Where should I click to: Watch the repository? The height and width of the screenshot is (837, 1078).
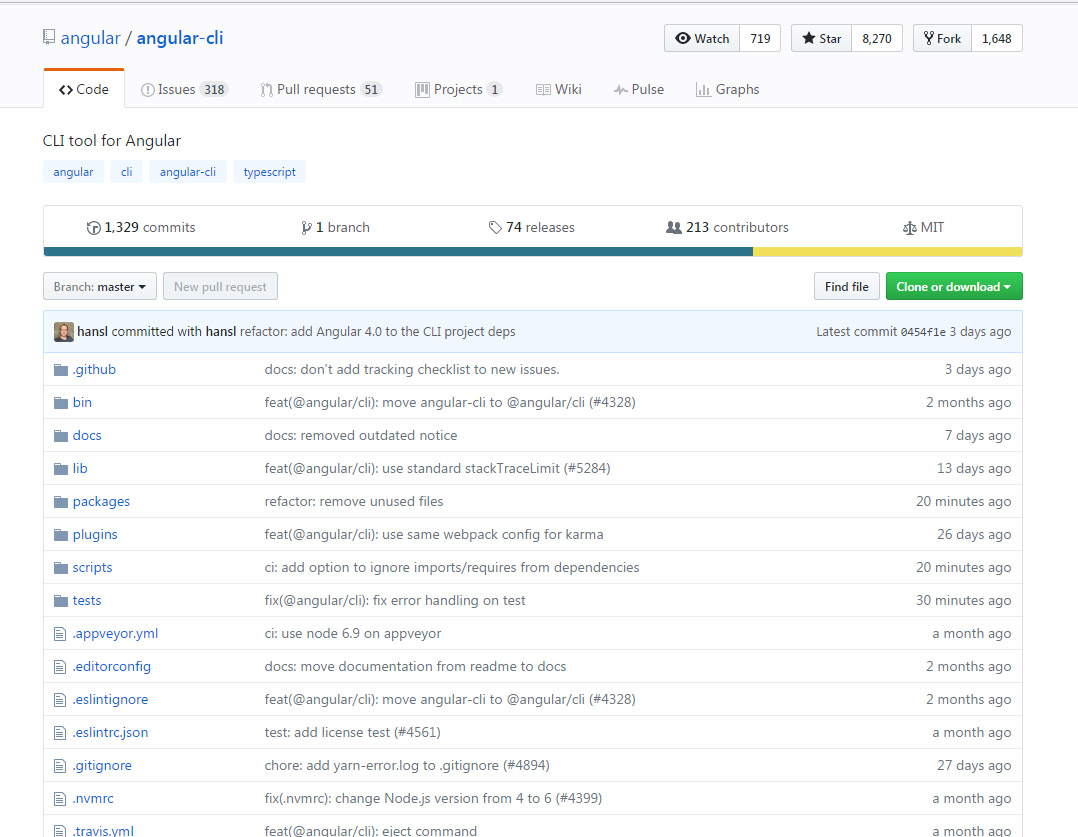702,39
